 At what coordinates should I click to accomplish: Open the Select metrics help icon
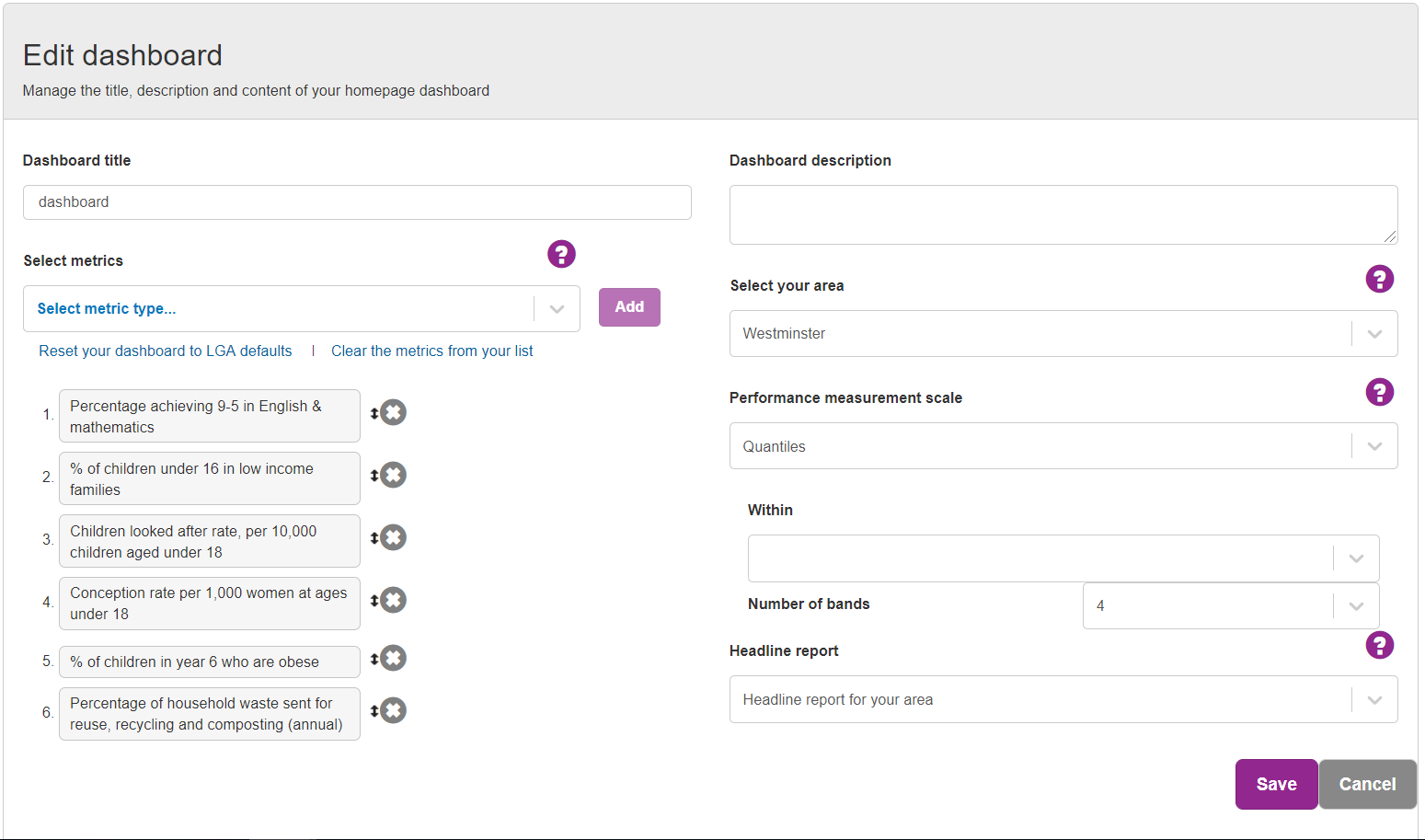pyautogui.click(x=561, y=254)
